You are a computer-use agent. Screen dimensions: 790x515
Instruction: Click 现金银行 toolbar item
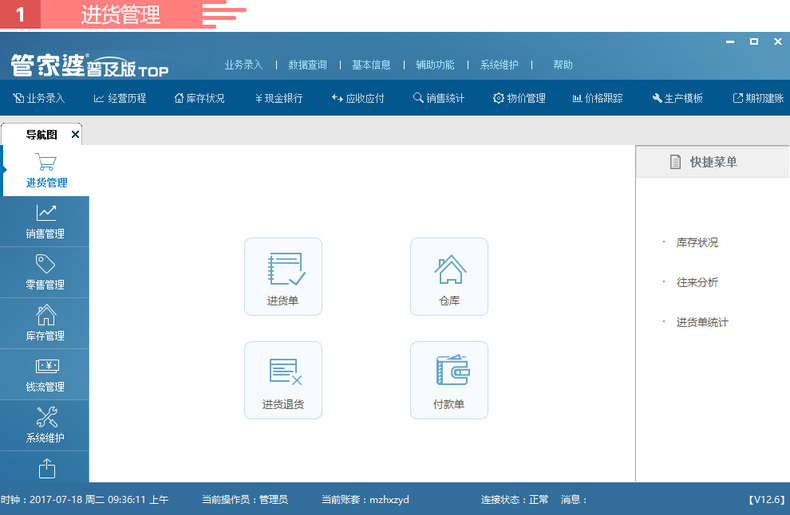[x=279, y=98]
